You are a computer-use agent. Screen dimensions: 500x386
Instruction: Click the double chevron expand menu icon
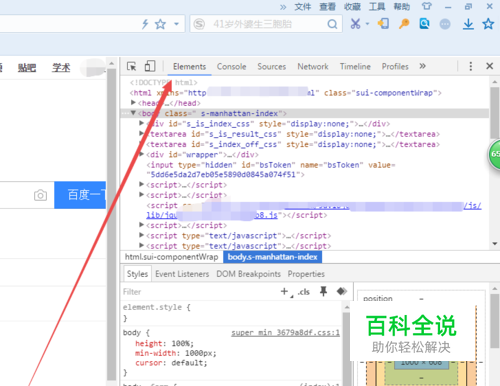pos(283,7)
